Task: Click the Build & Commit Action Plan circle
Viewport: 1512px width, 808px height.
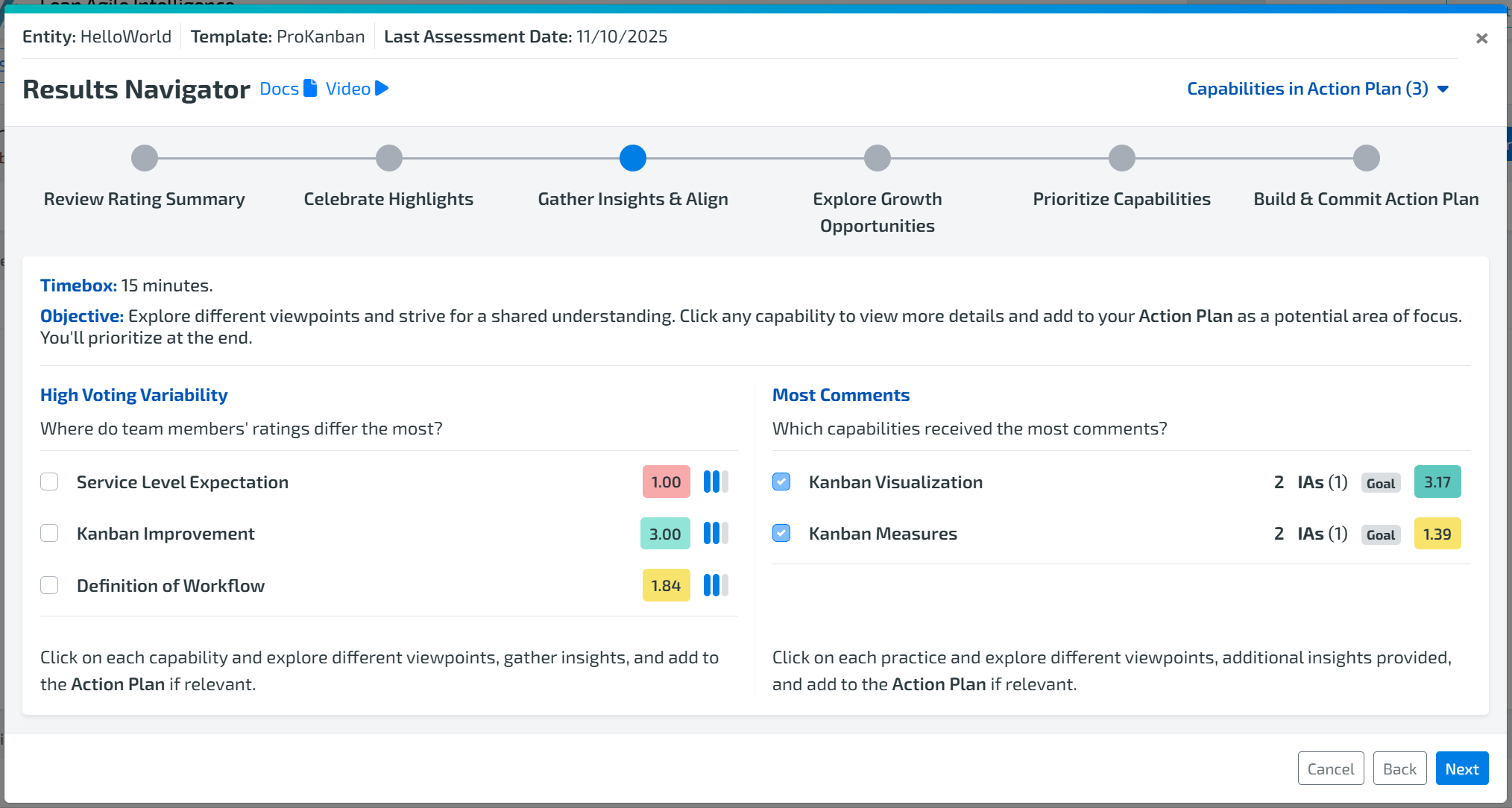Action: (x=1366, y=158)
